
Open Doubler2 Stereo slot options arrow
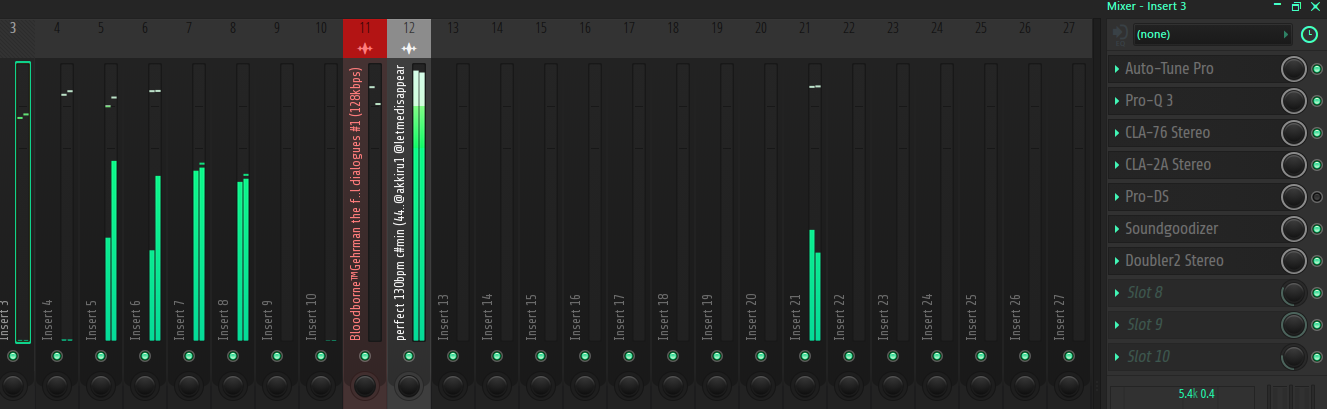pos(1117,261)
